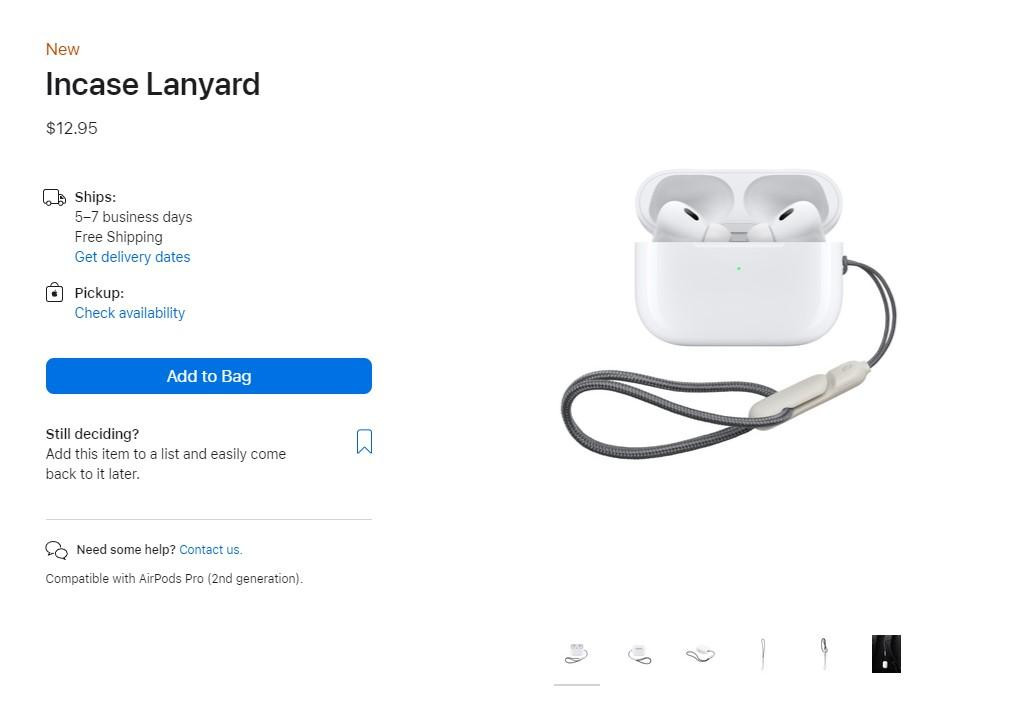Click the Apple bag icon beside Pickup

tap(55, 293)
